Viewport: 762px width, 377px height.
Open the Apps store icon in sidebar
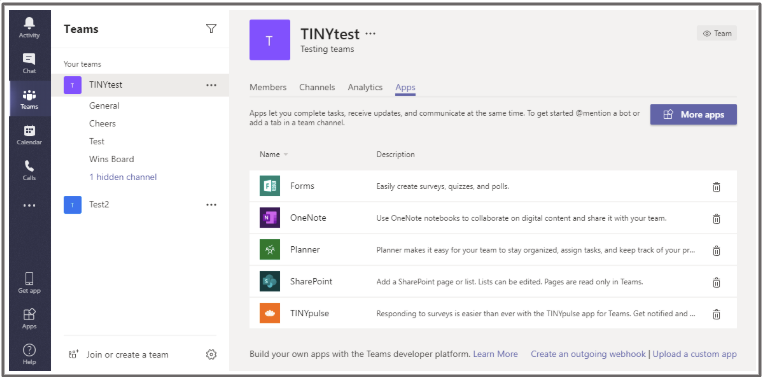29,314
